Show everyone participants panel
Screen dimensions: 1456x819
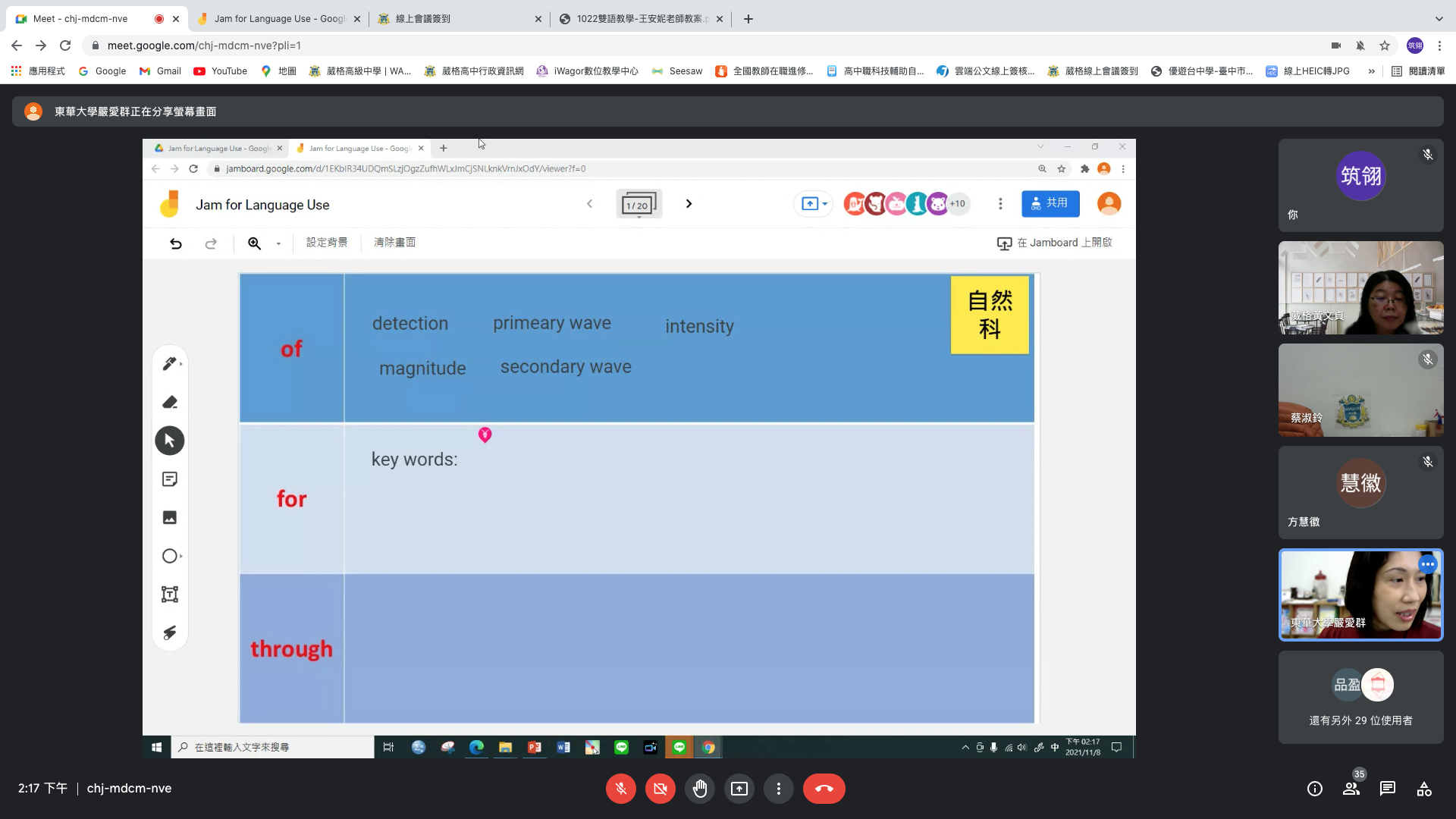point(1351,789)
